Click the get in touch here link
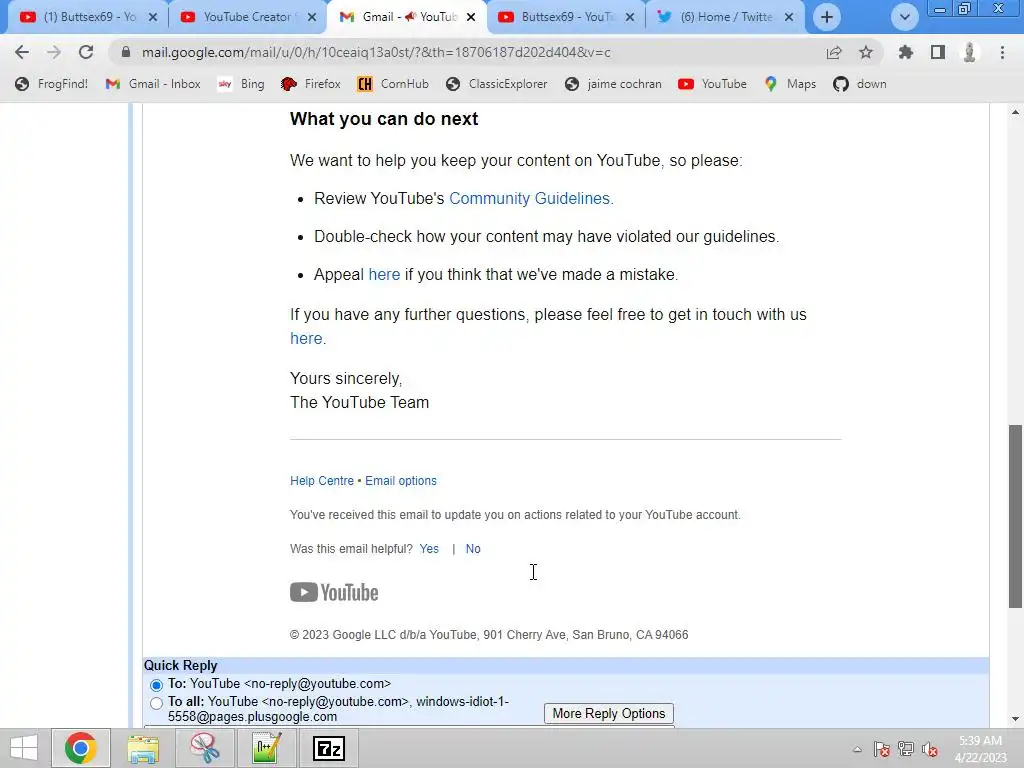This screenshot has height=768, width=1024. point(306,339)
